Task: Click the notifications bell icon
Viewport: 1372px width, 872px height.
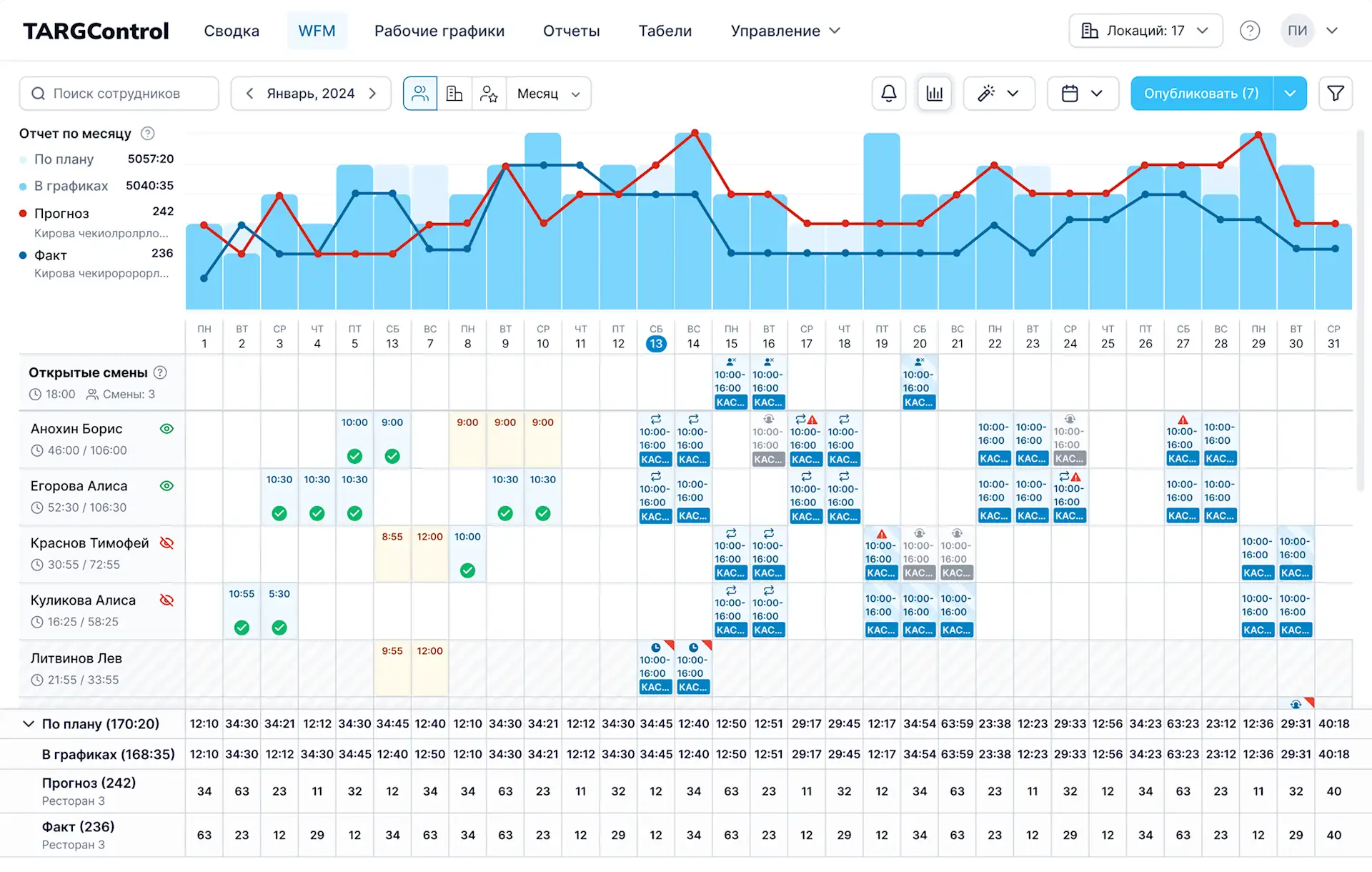Action: click(888, 94)
